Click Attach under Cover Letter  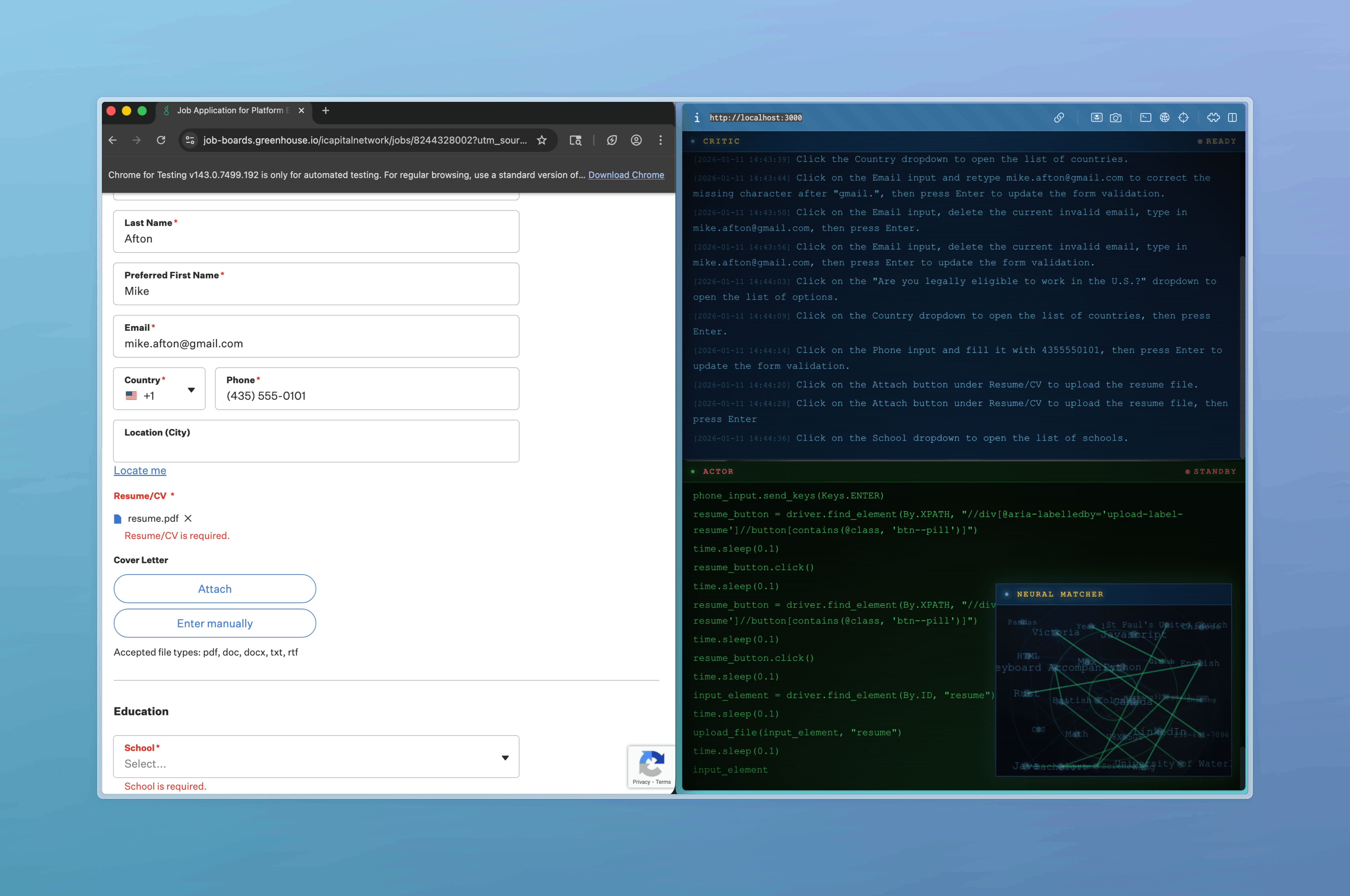pos(214,589)
